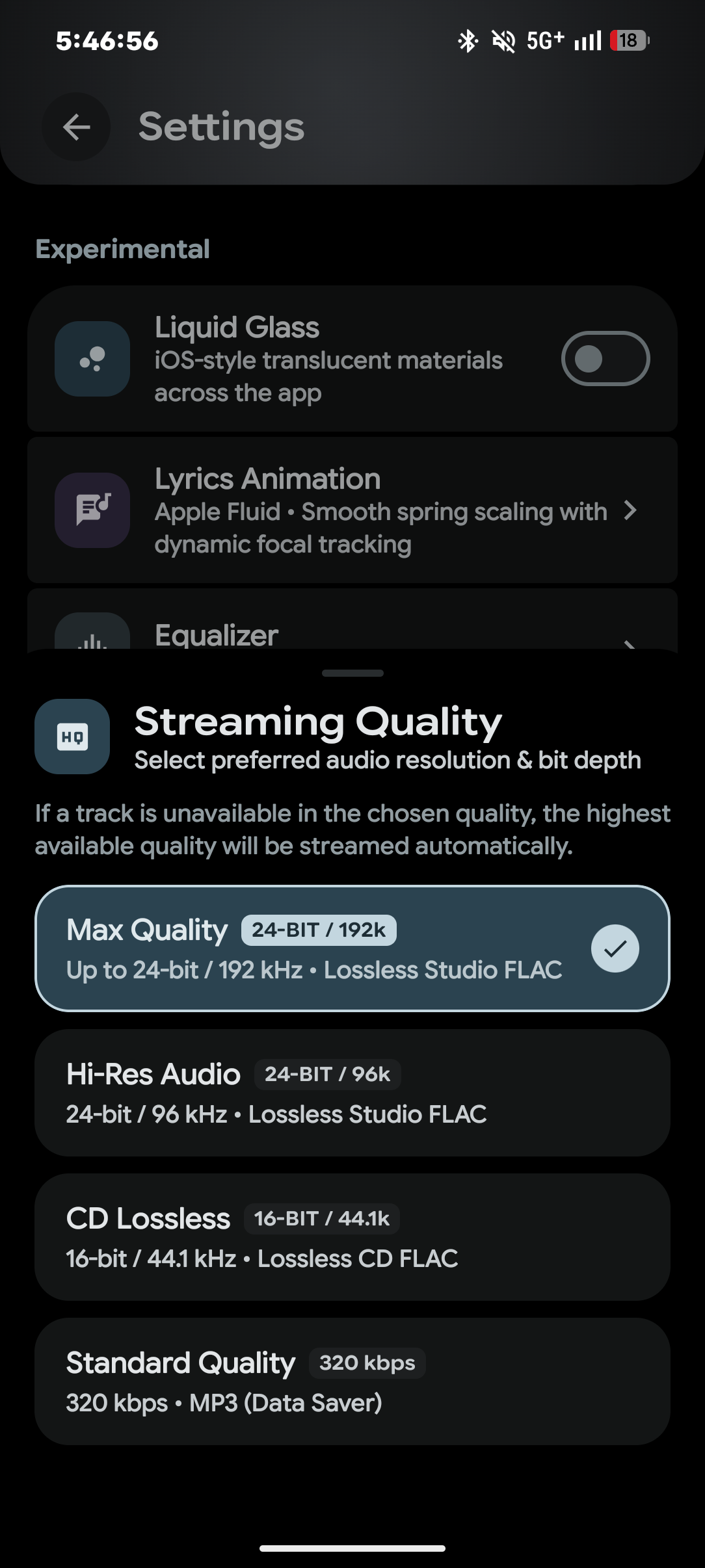
Task: Toggle the Liquid Glass switch
Action: [x=605, y=359]
